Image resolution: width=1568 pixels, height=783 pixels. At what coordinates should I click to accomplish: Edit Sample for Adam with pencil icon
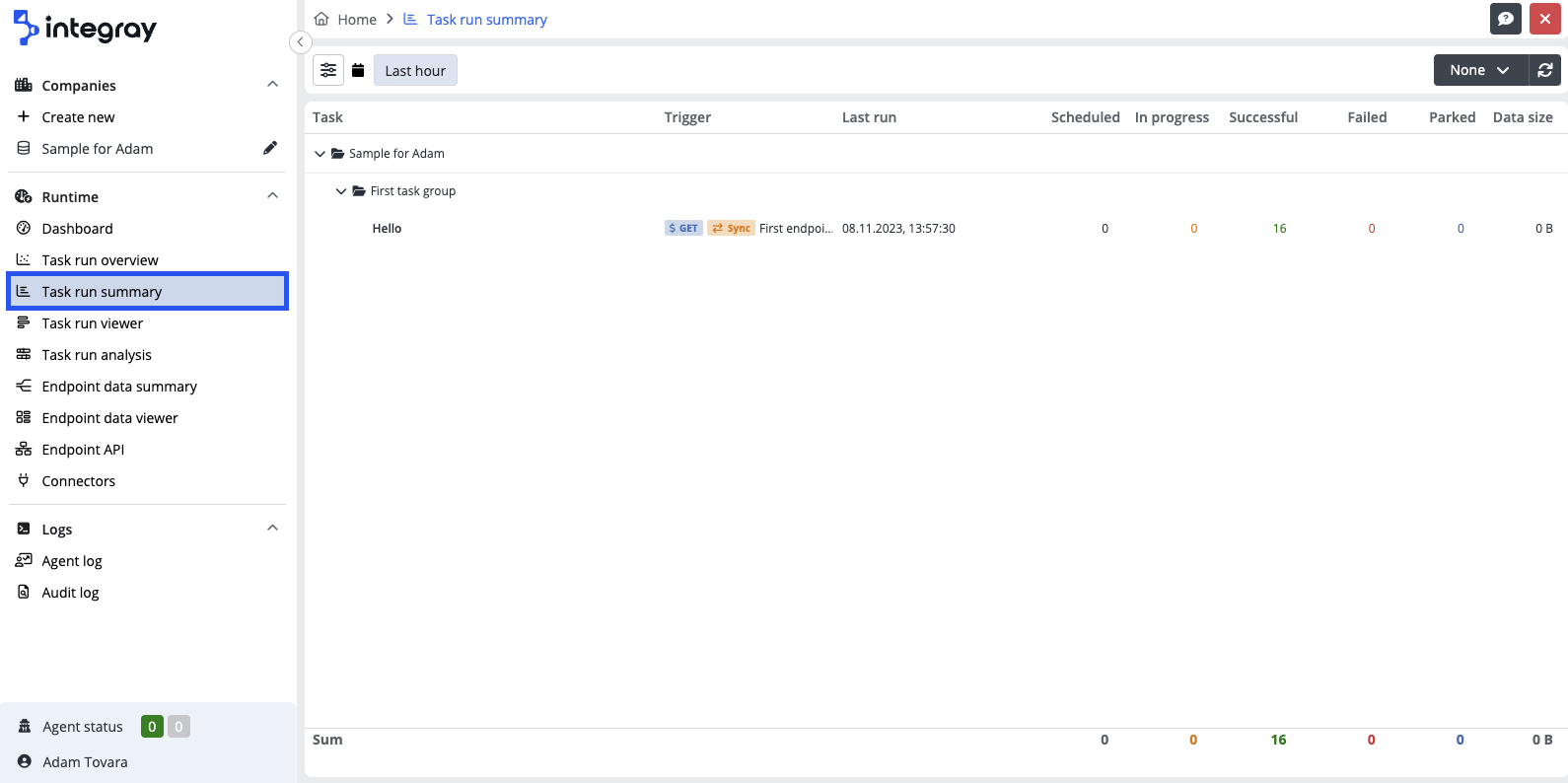(269, 148)
